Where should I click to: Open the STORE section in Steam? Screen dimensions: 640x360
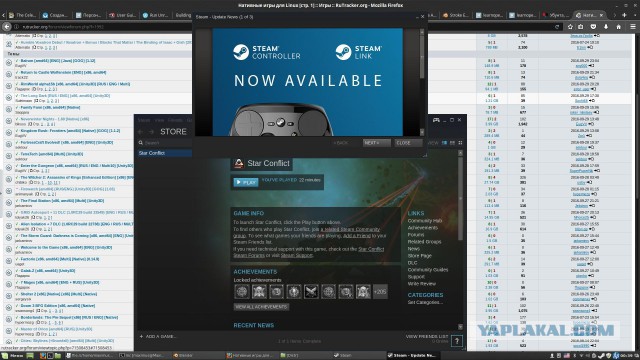pos(173,131)
